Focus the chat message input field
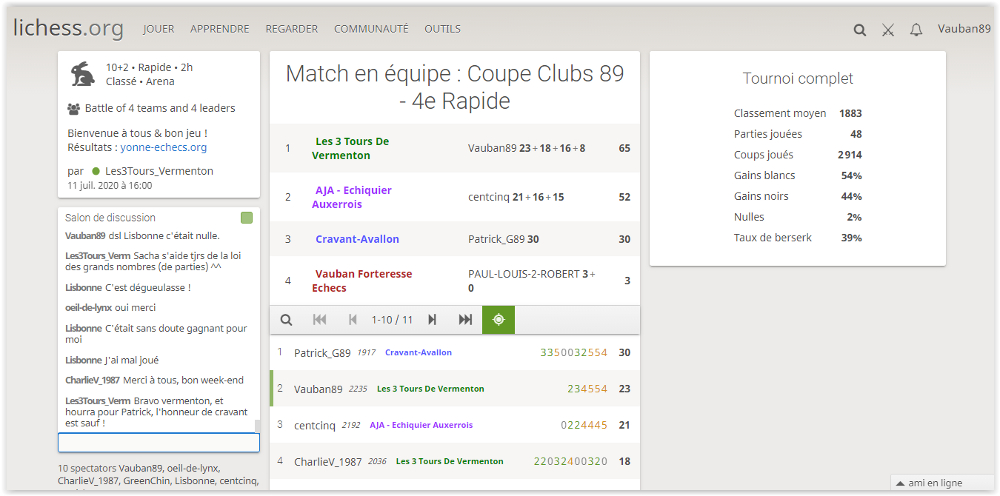 [x=159, y=442]
